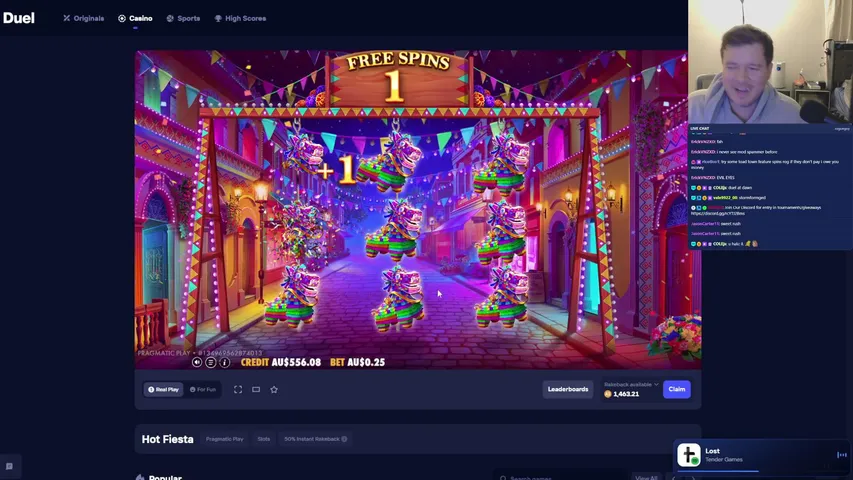Mute the slot game sound icon

coord(197,362)
